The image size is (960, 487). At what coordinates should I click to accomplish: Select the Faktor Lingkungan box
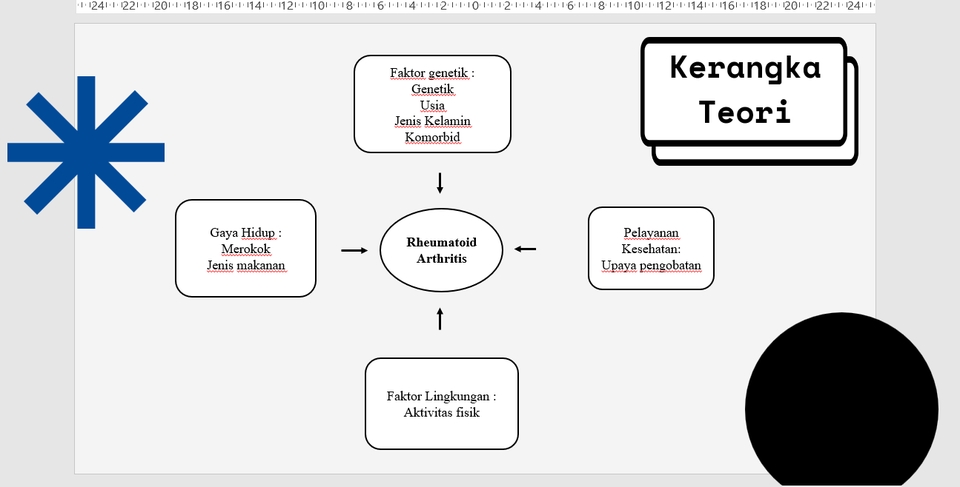pos(441,404)
